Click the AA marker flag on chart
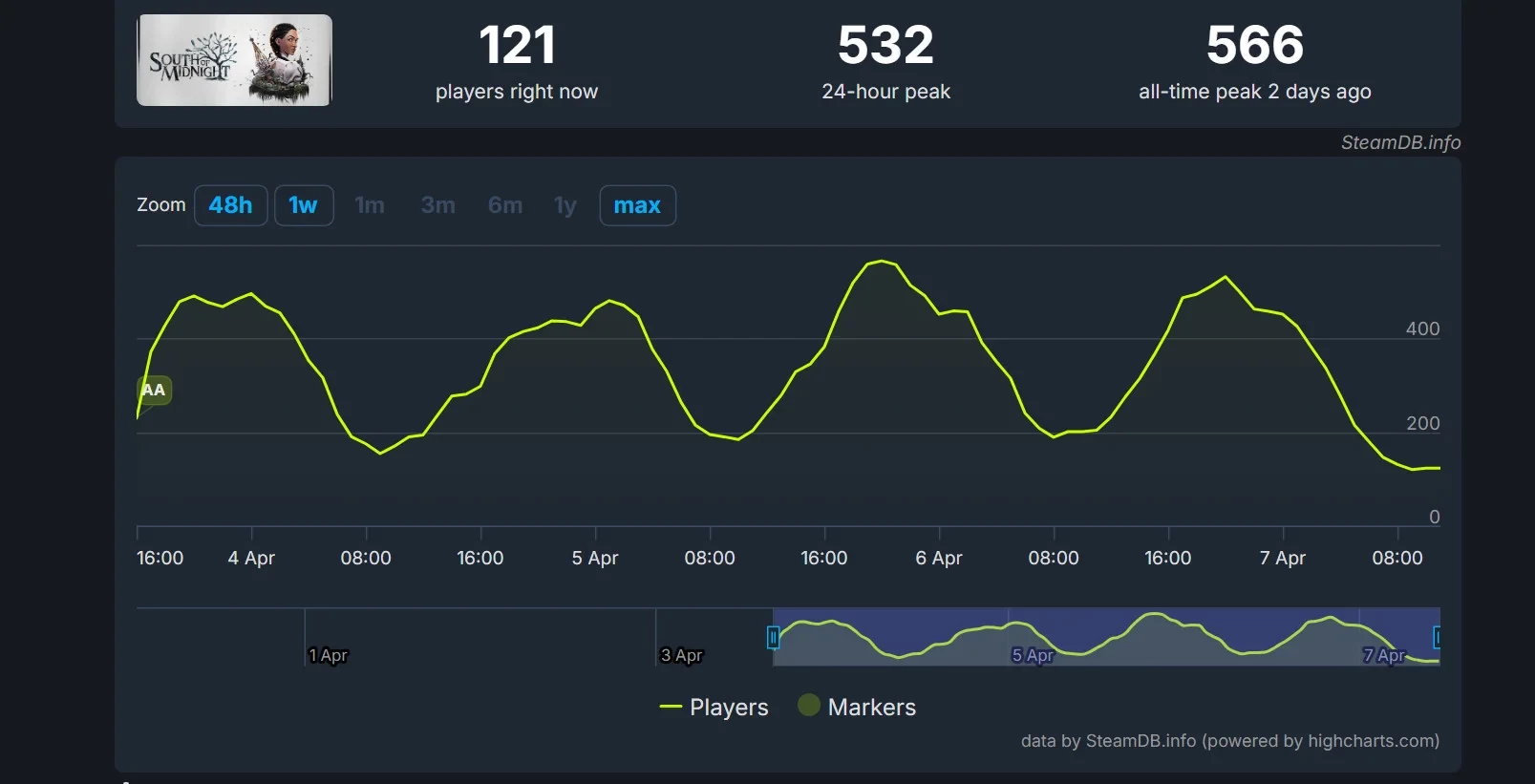Screen dimensions: 1535x784 pyautogui.click(x=154, y=390)
